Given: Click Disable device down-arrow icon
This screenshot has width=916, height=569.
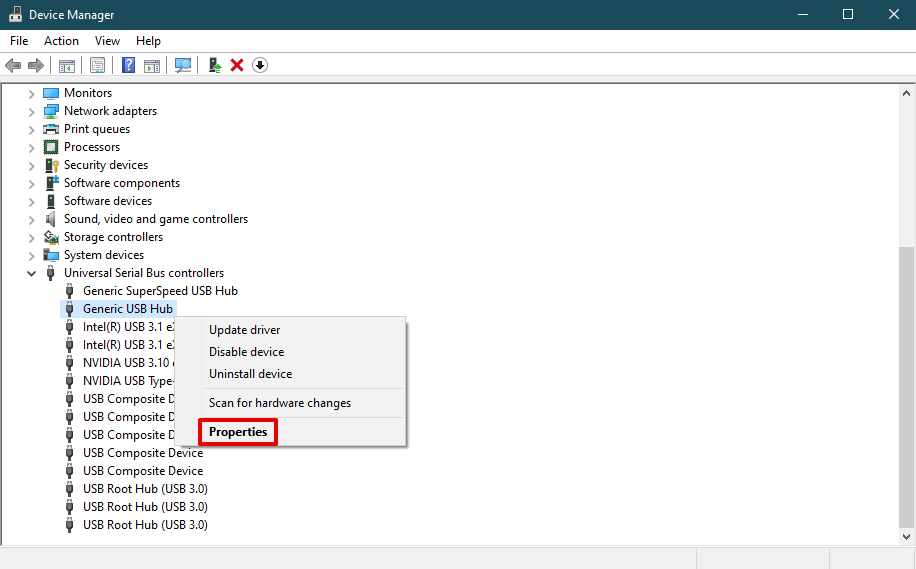Looking at the screenshot, I should coord(260,65).
